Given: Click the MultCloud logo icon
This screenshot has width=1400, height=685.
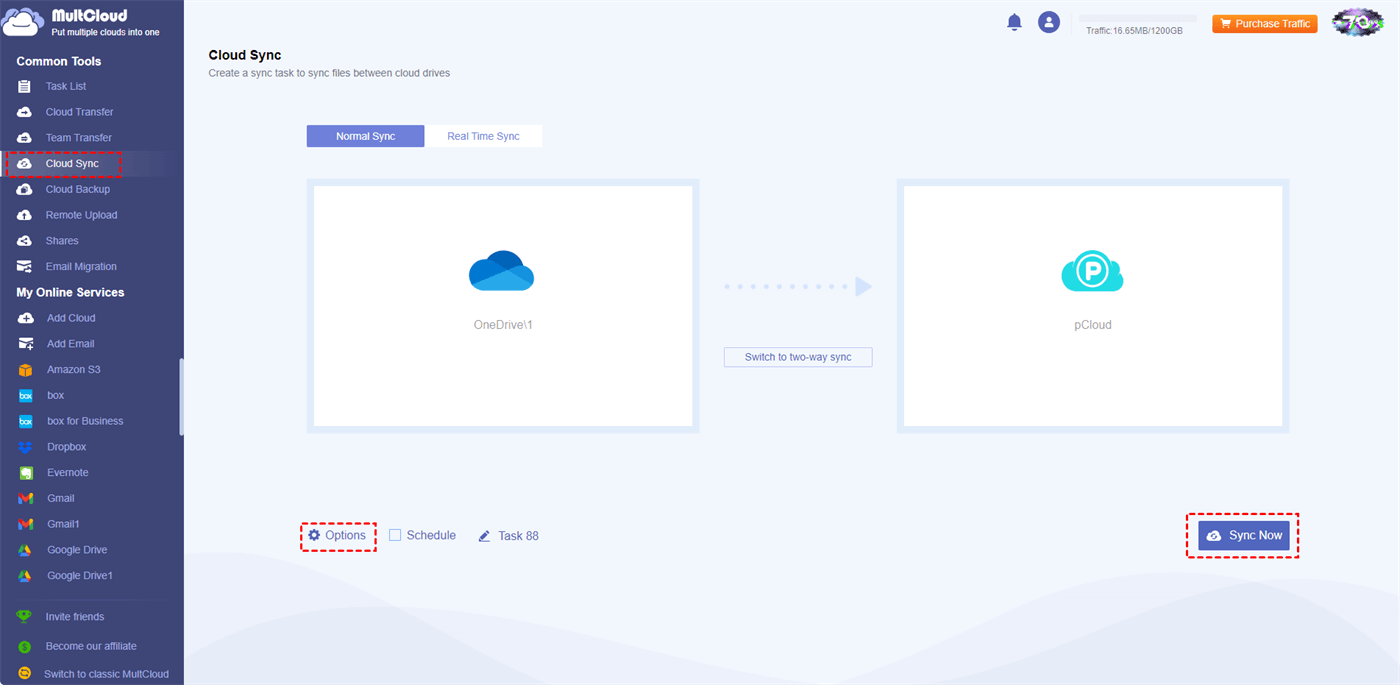Looking at the screenshot, I should tap(24, 22).
